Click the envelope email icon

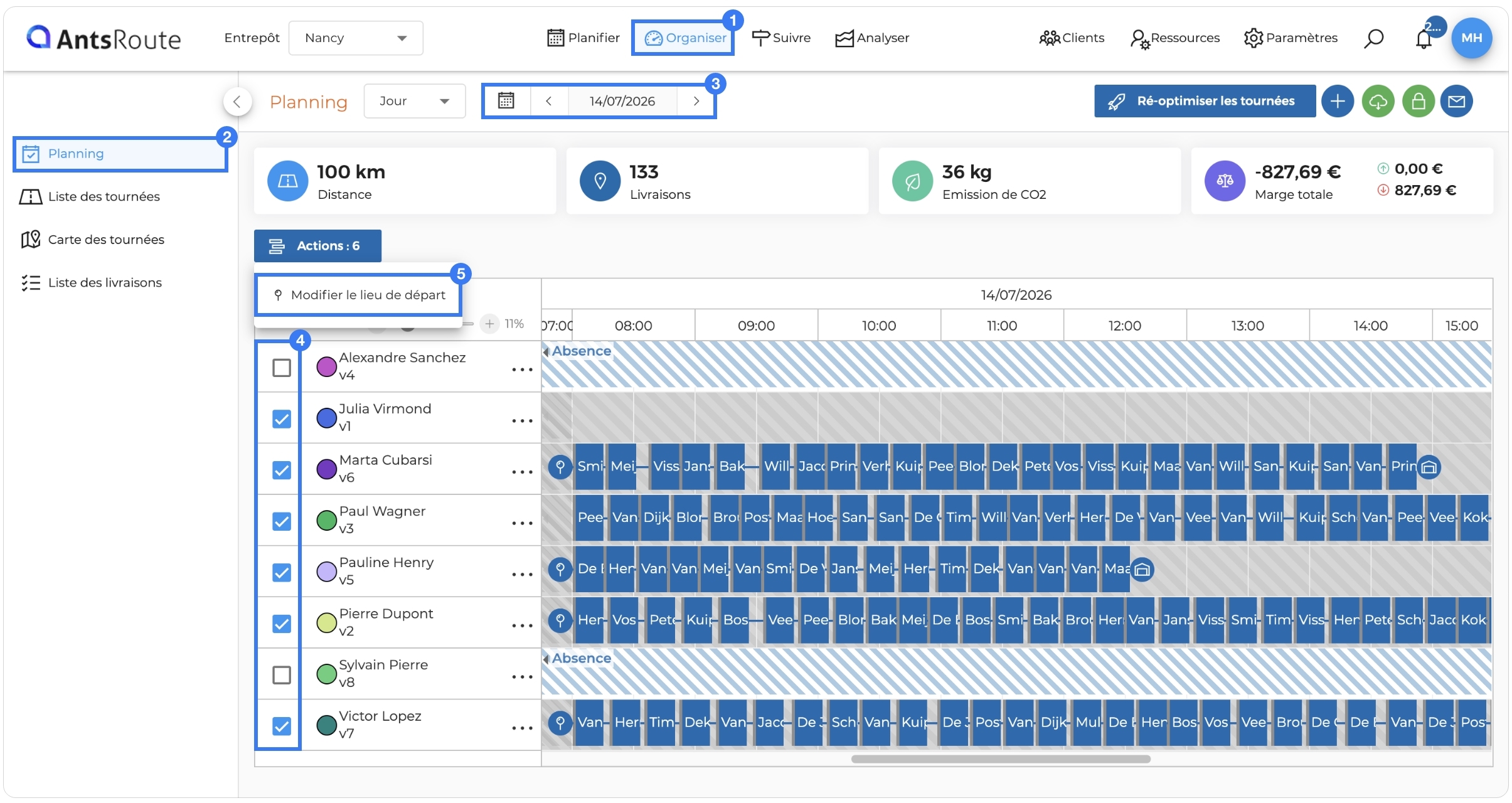[1456, 101]
